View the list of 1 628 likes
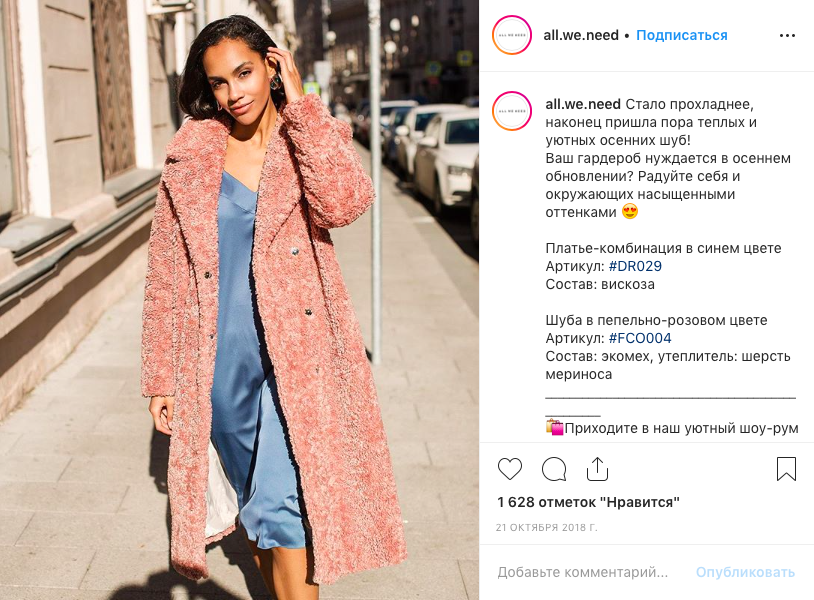 [588, 502]
